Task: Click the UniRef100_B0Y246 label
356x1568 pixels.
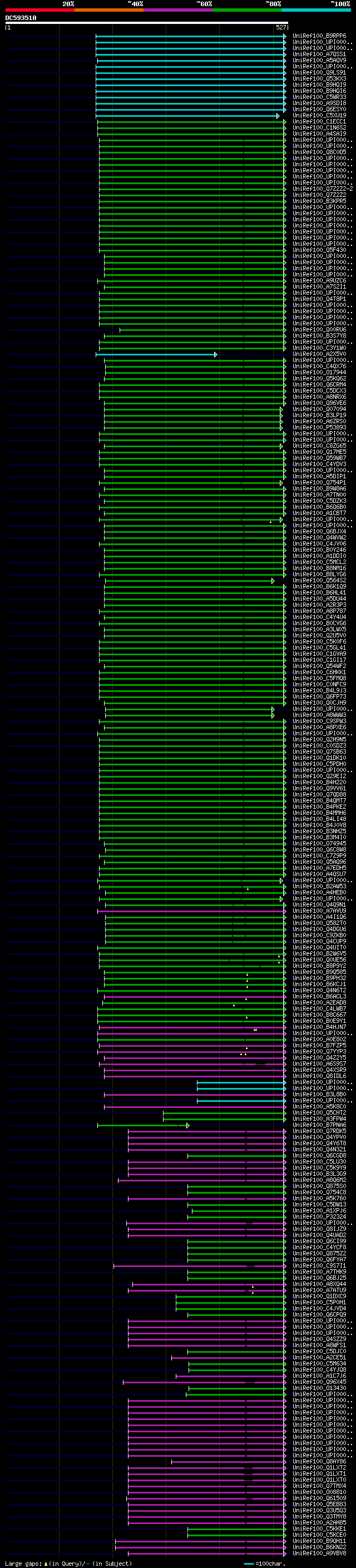Action: (319, 550)
